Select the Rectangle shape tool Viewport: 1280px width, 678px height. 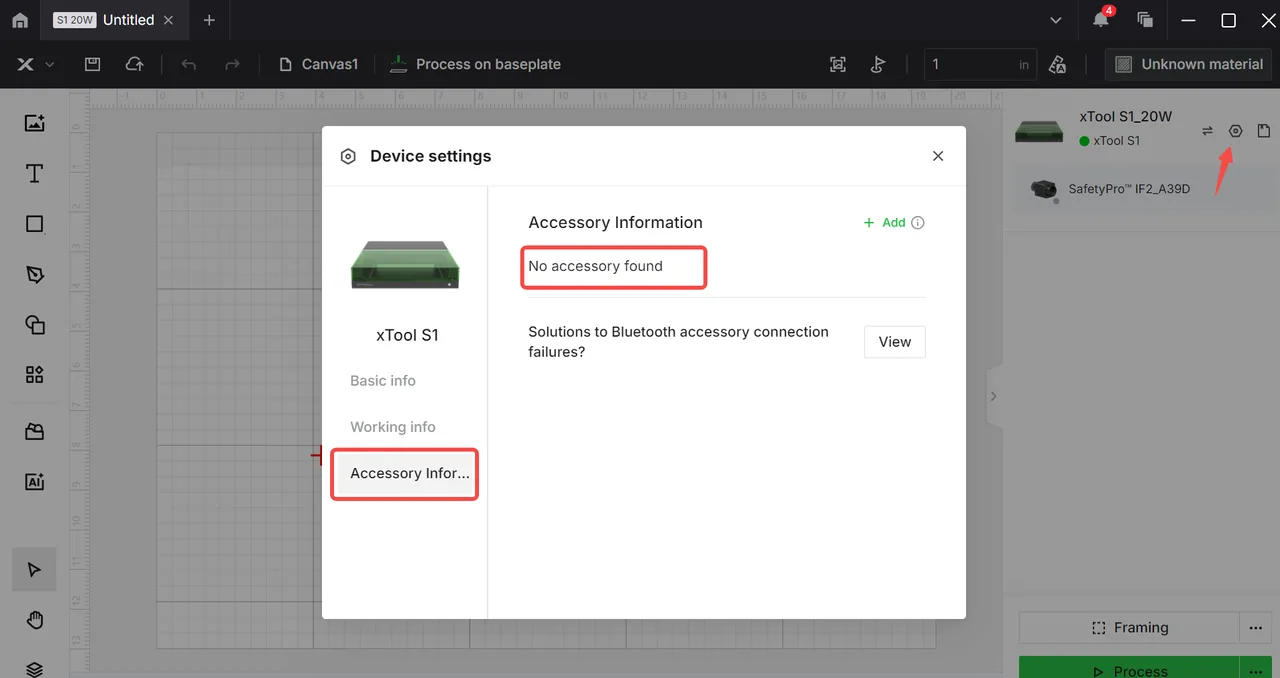coord(35,224)
